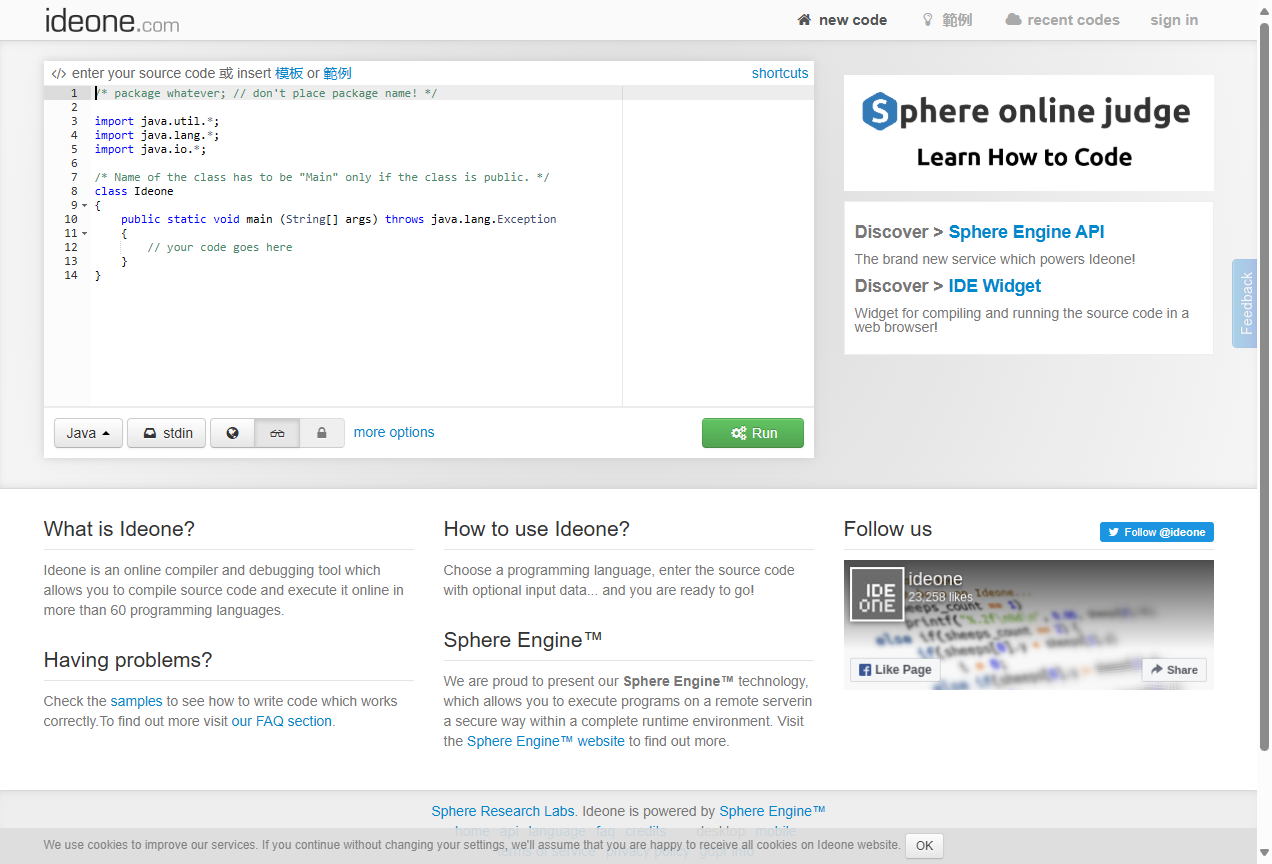Click the lightbulb icon in the top navigation
Screen dimensions: 1272x864
click(x=928, y=20)
